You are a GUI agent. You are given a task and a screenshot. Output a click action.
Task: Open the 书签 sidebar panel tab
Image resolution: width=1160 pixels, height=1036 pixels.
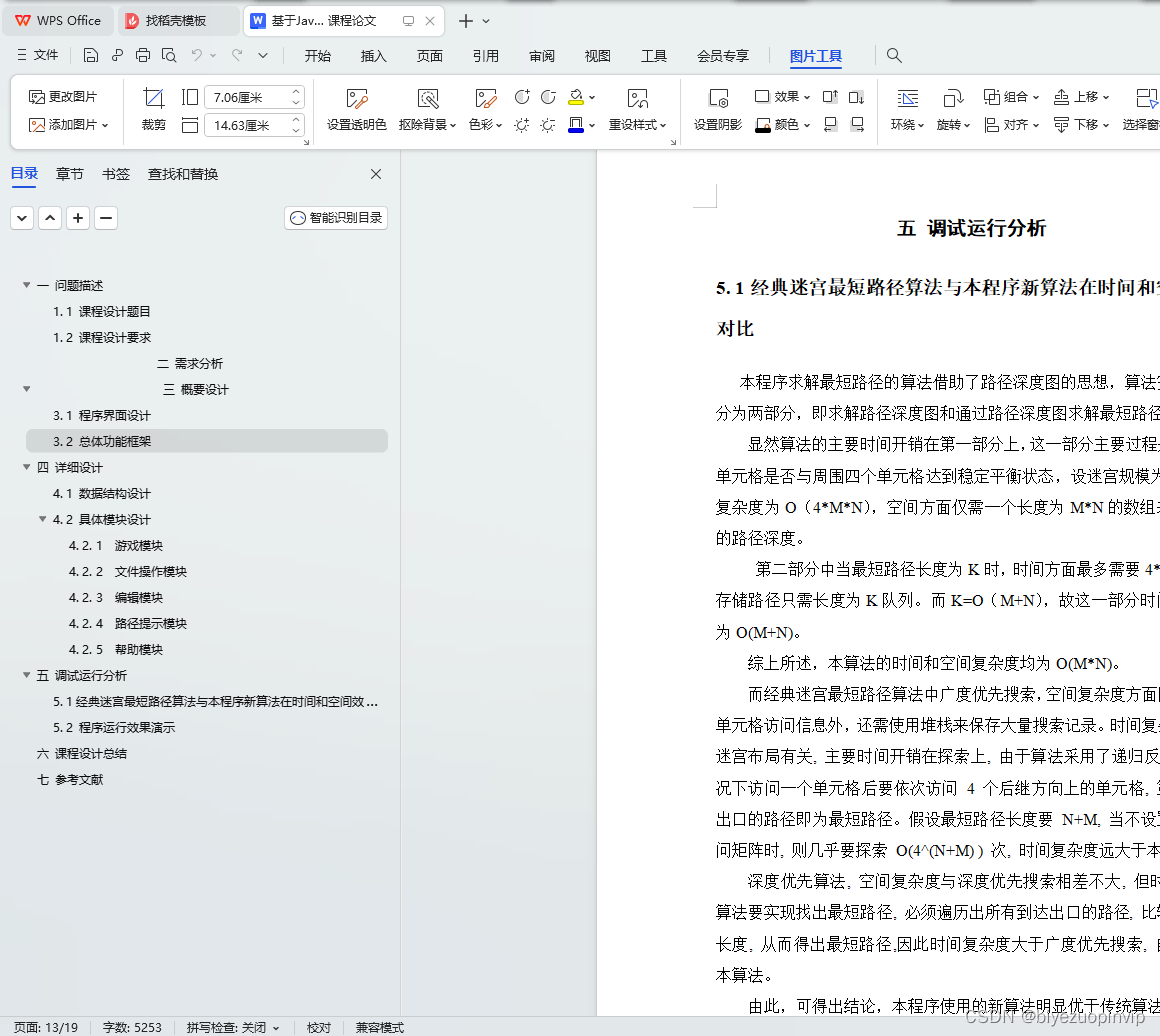coord(115,173)
